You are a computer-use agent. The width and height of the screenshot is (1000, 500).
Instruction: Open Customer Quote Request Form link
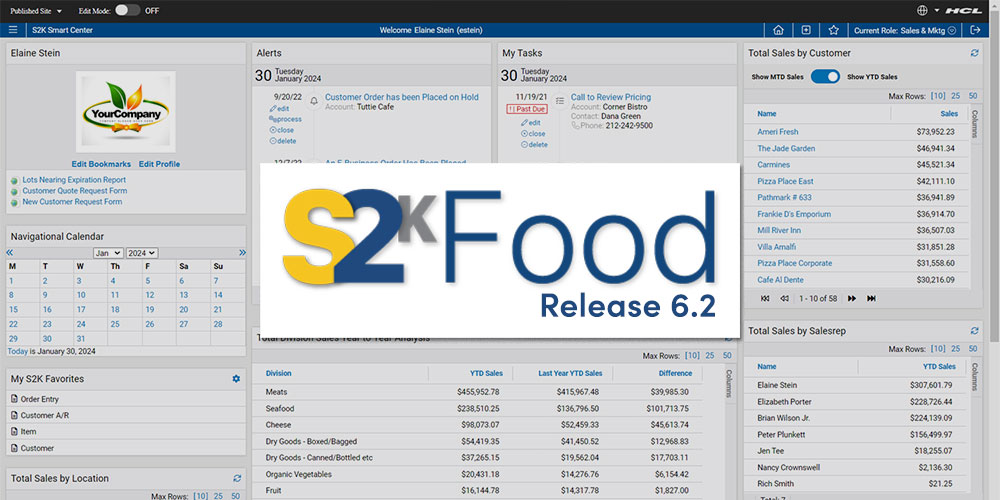coord(75,191)
